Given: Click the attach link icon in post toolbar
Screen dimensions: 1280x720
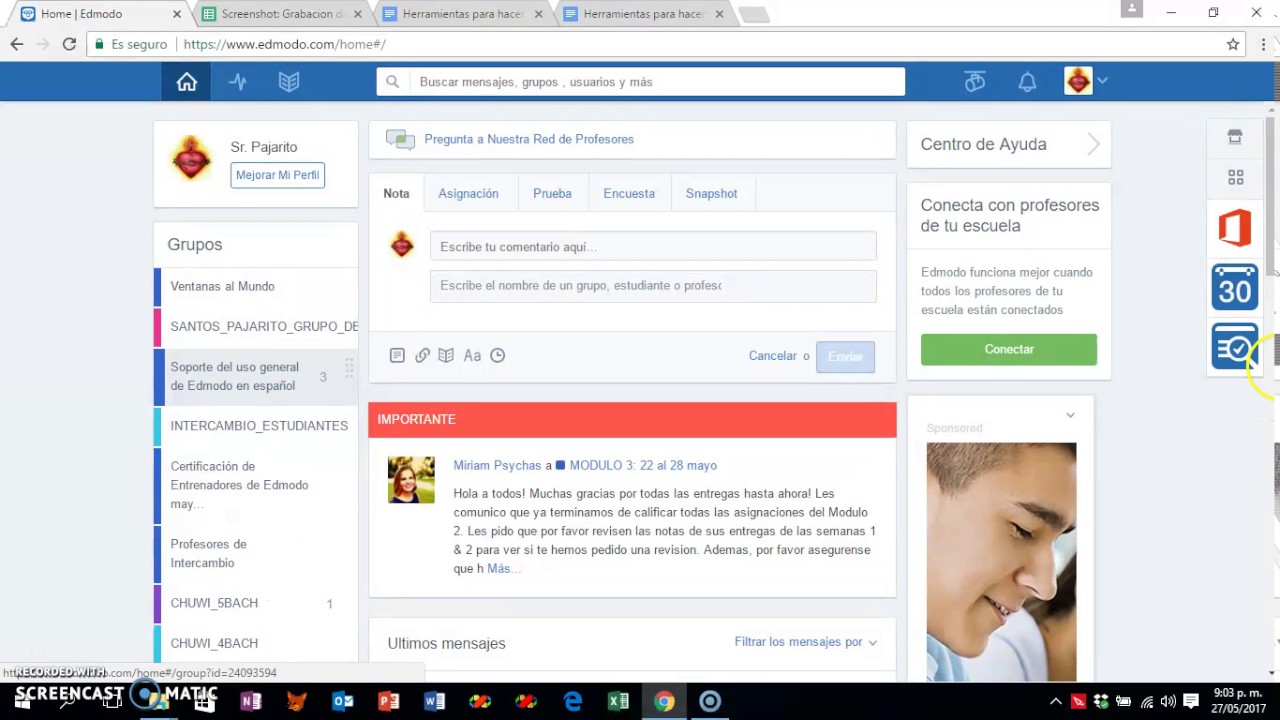Looking at the screenshot, I should [422, 355].
